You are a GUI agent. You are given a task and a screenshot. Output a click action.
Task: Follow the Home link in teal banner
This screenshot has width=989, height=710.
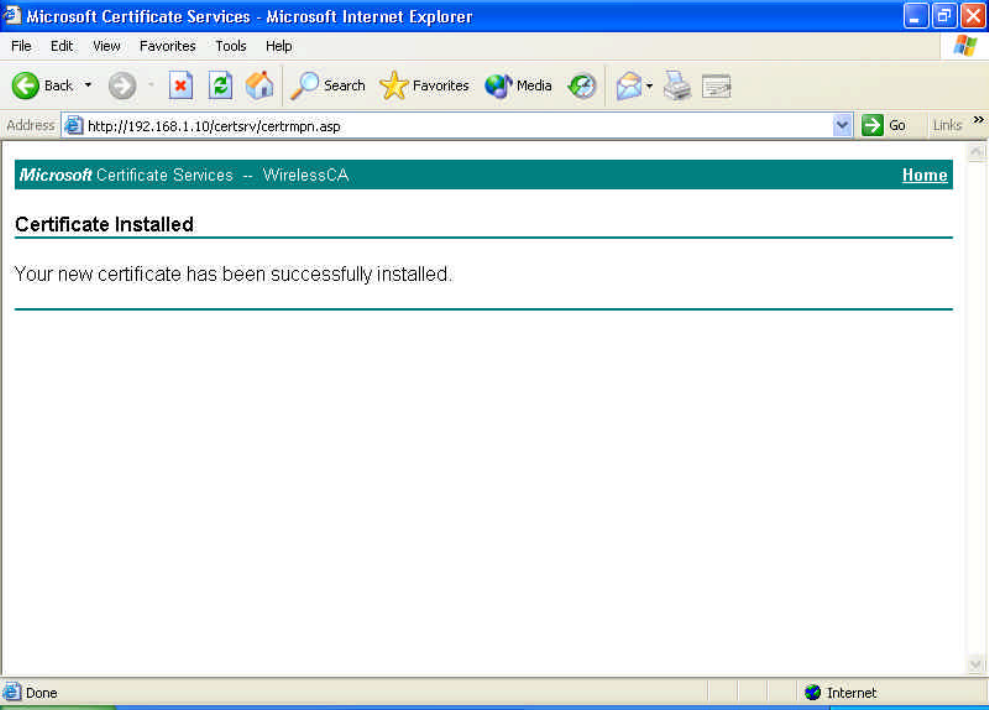(x=924, y=175)
